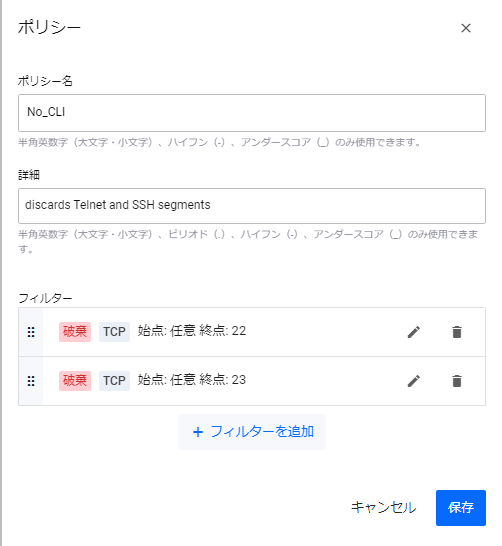The width and height of the screenshot is (502, 546).
Task: Delete the TCP port 23 filter
Action: (x=457, y=381)
